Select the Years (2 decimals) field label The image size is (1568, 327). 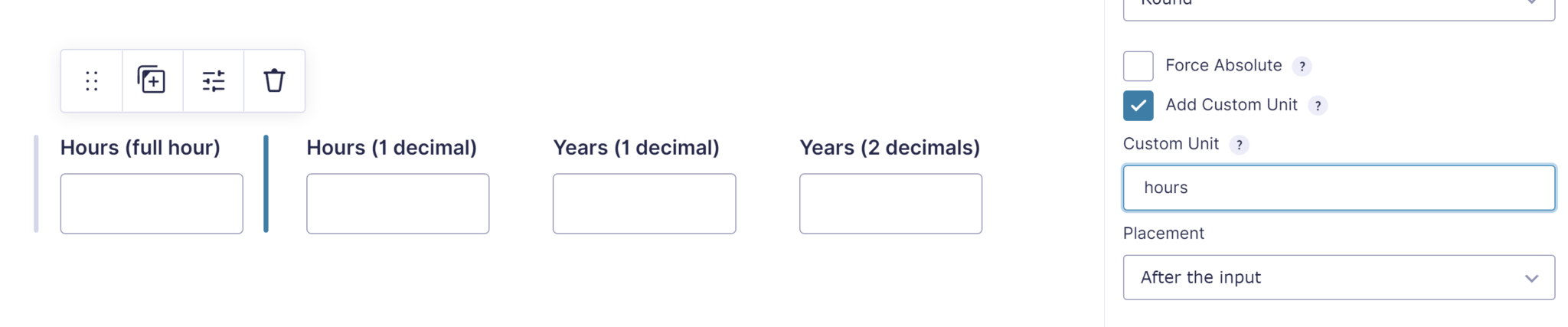pos(890,148)
